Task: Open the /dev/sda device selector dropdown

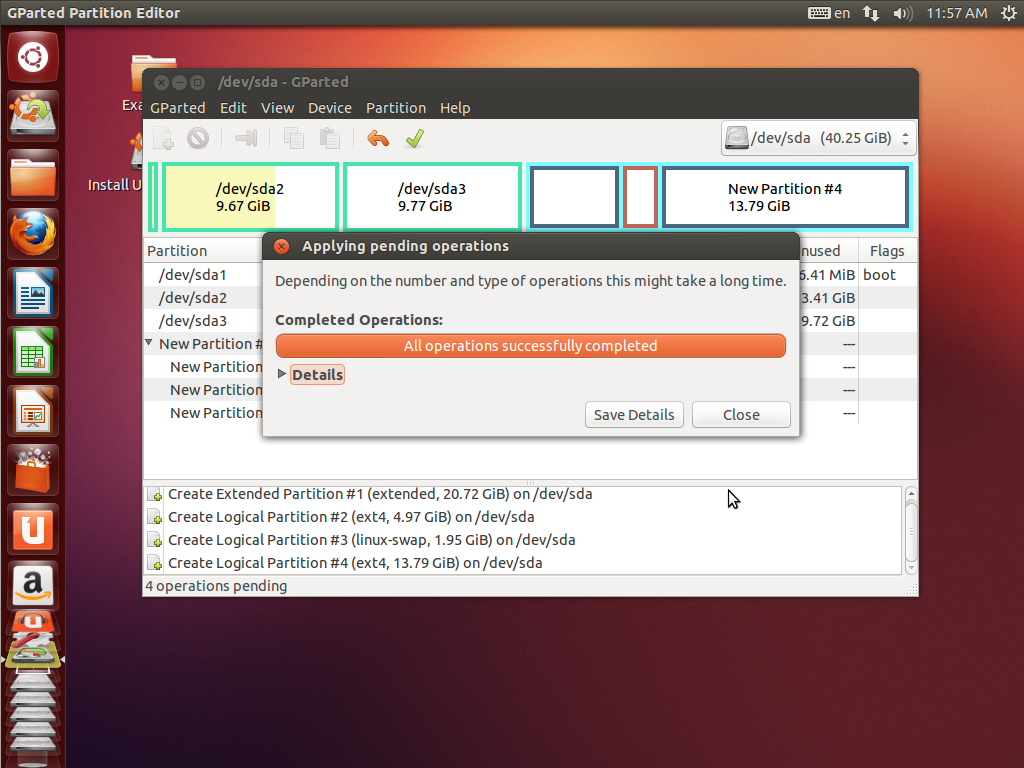Action: [x=818, y=138]
